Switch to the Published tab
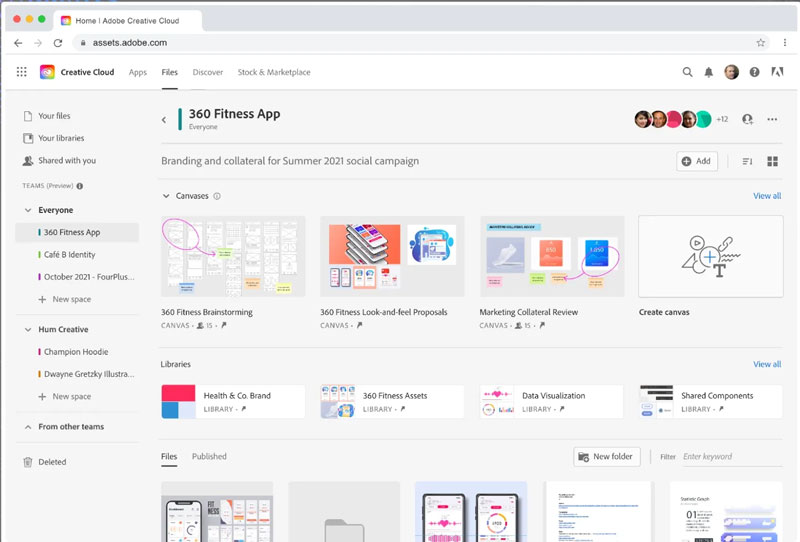Viewport: 800px width, 542px height. click(209, 456)
